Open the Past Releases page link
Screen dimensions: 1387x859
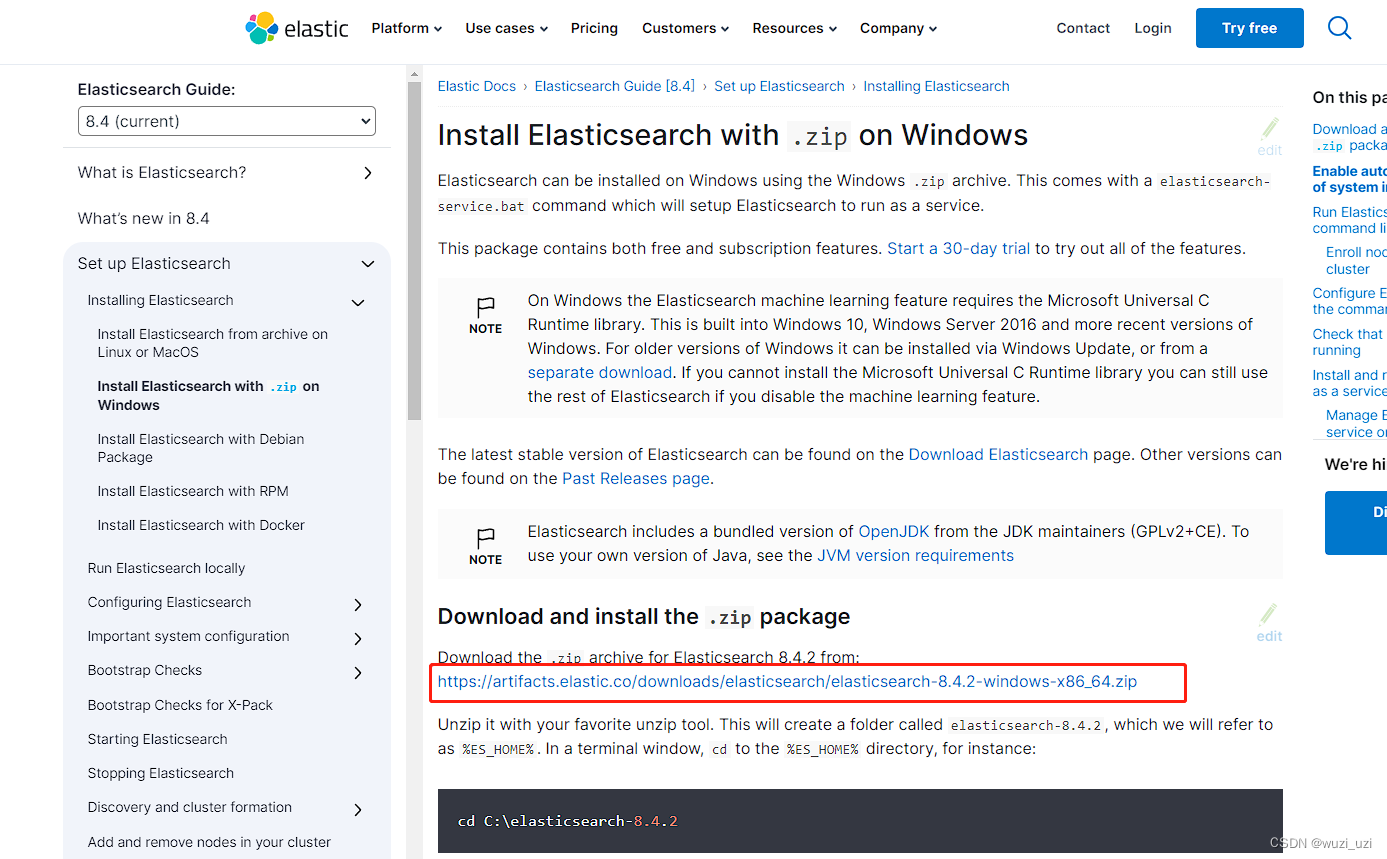click(x=634, y=478)
